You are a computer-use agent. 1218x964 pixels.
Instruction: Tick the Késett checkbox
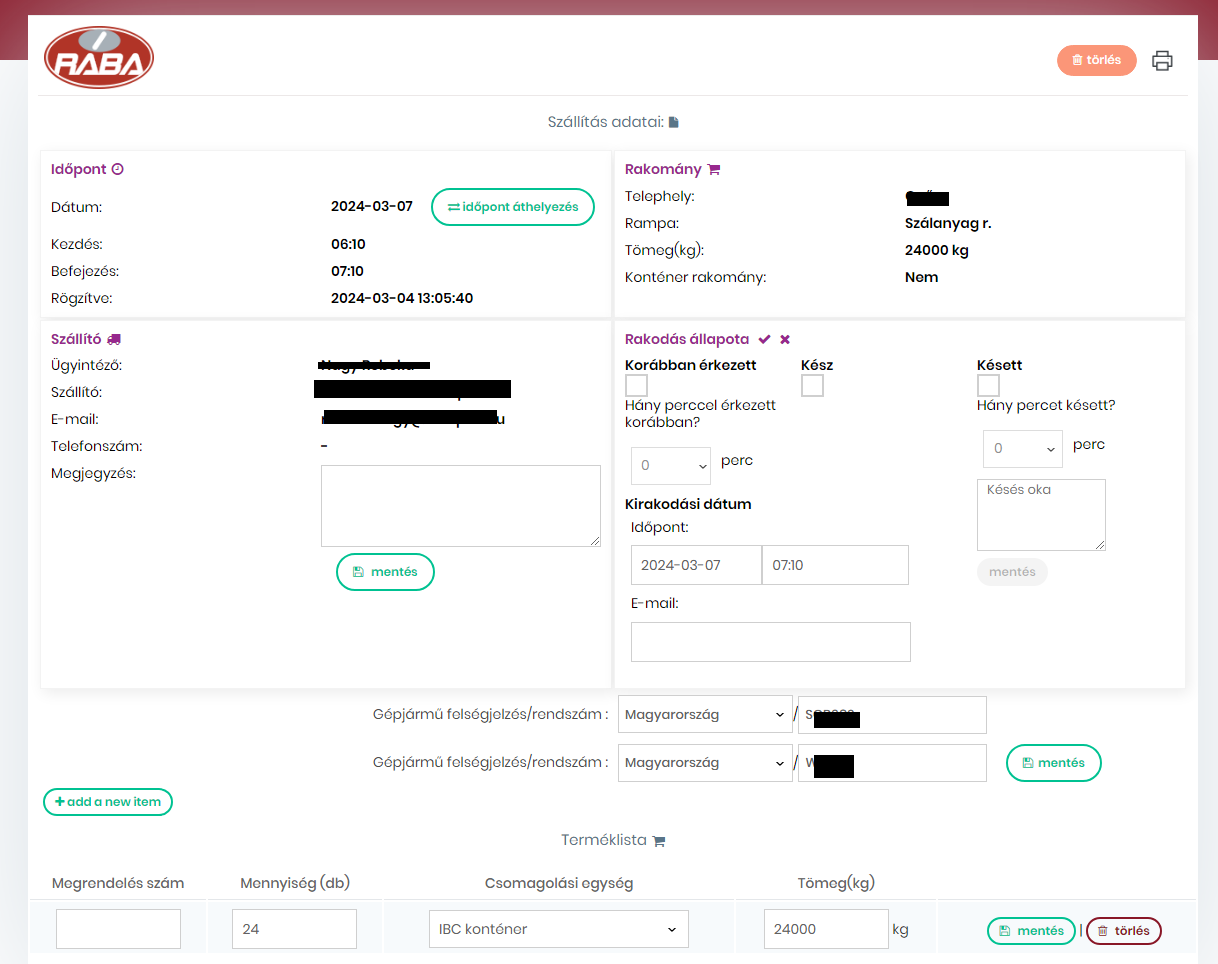tap(988, 385)
